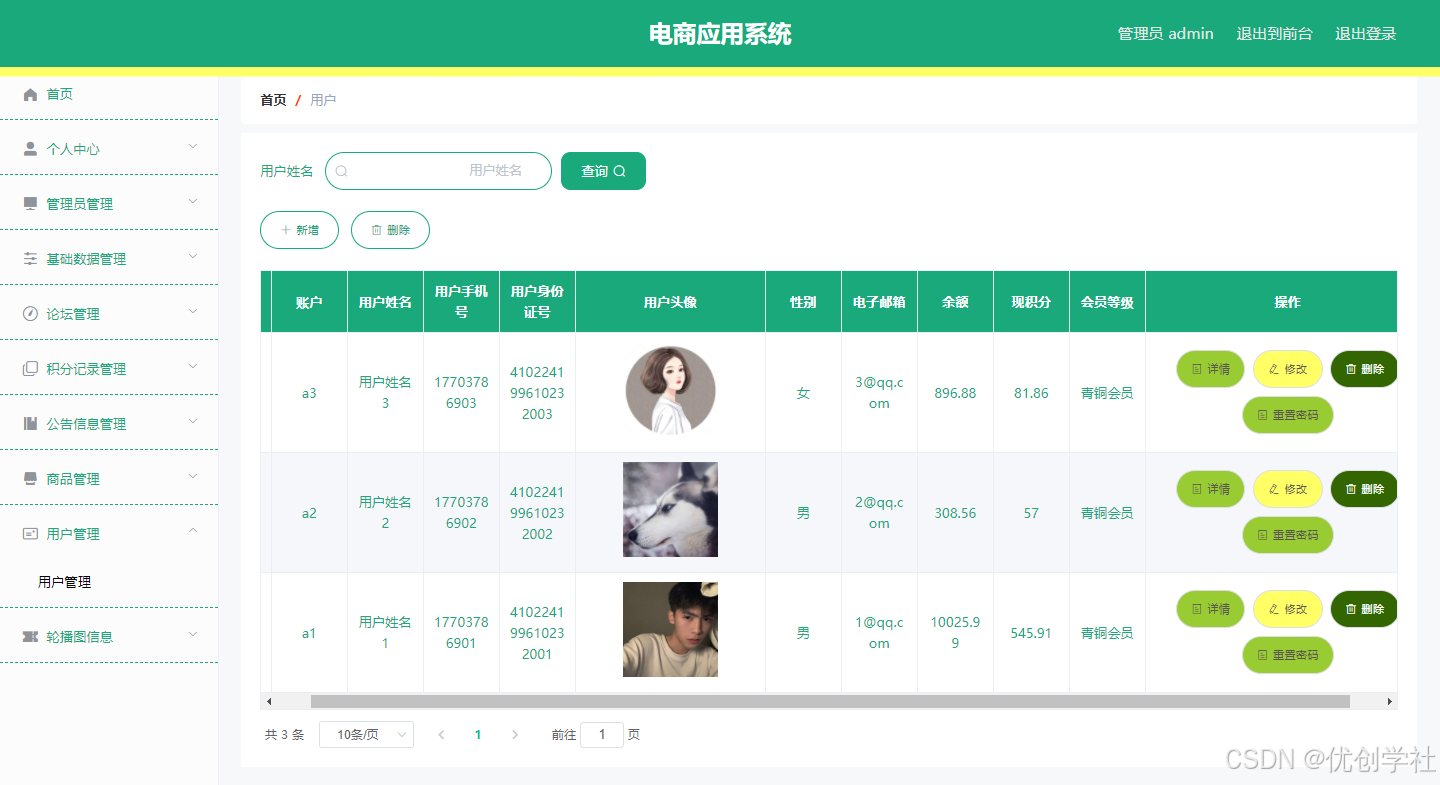This screenshot has height=785, width=1440.
Task: Go to the previous page arrow
Action: pos(441,735)
